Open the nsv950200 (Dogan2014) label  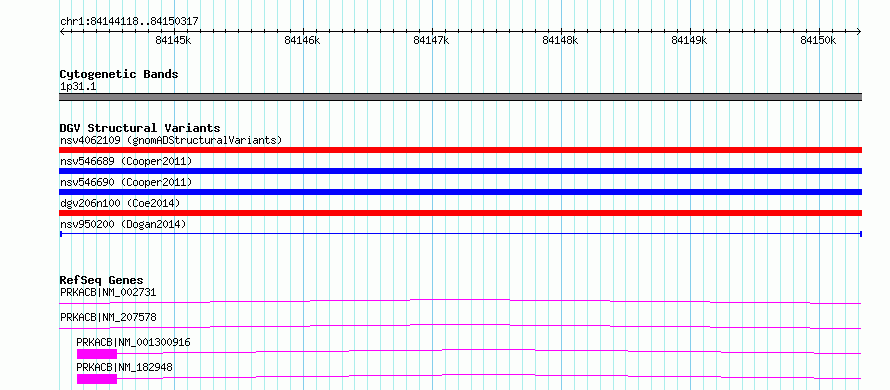point(123,224)
